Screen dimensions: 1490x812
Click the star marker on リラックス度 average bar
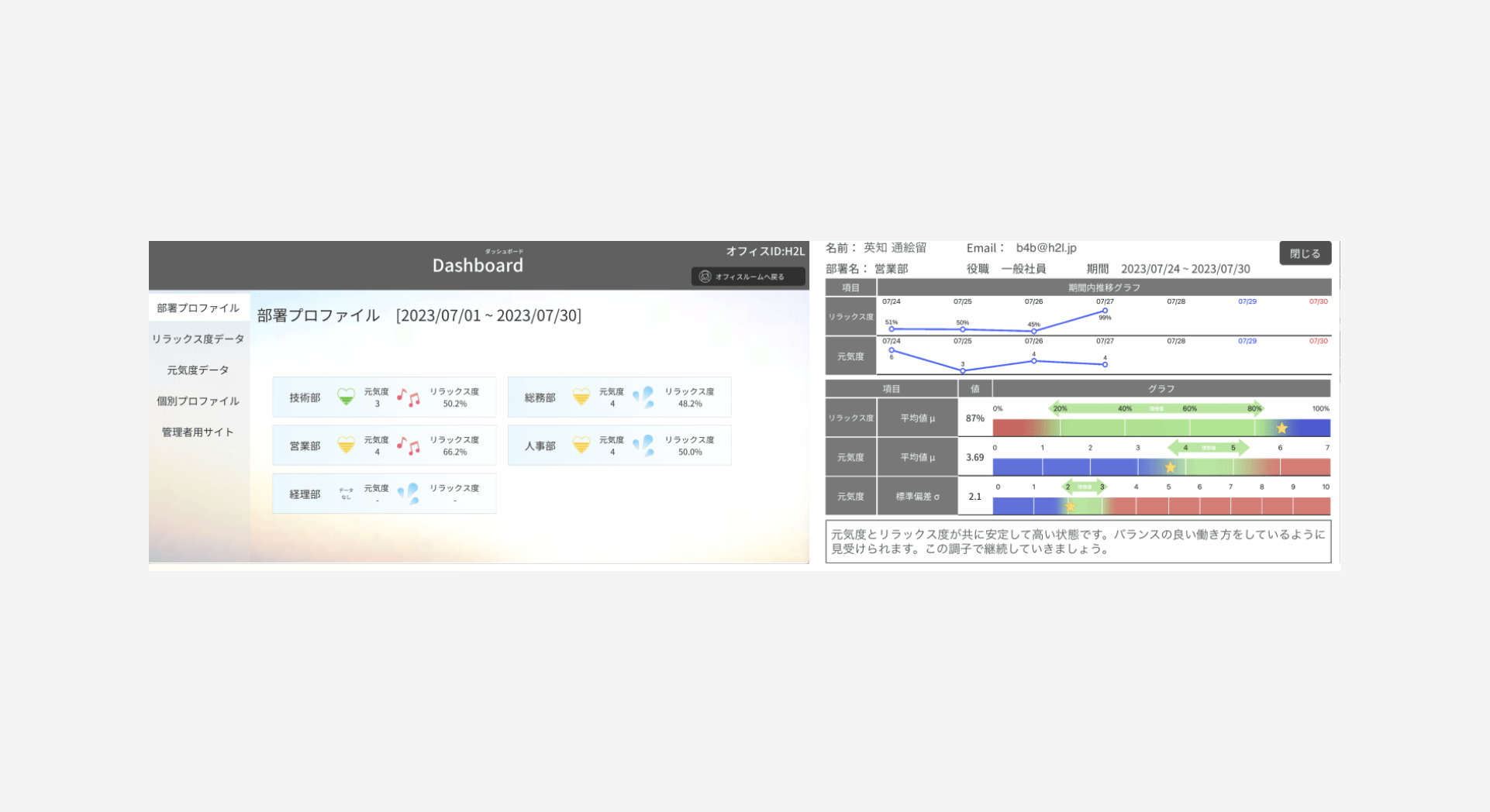(1282, 428)
